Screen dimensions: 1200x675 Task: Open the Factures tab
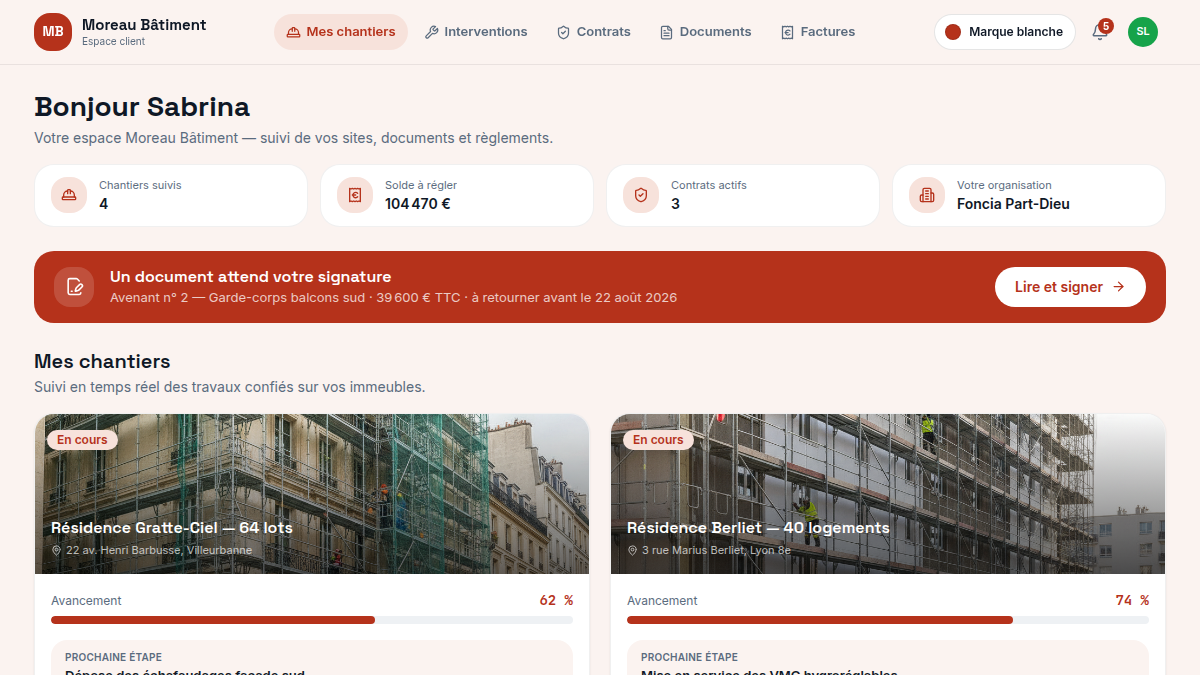818,32
